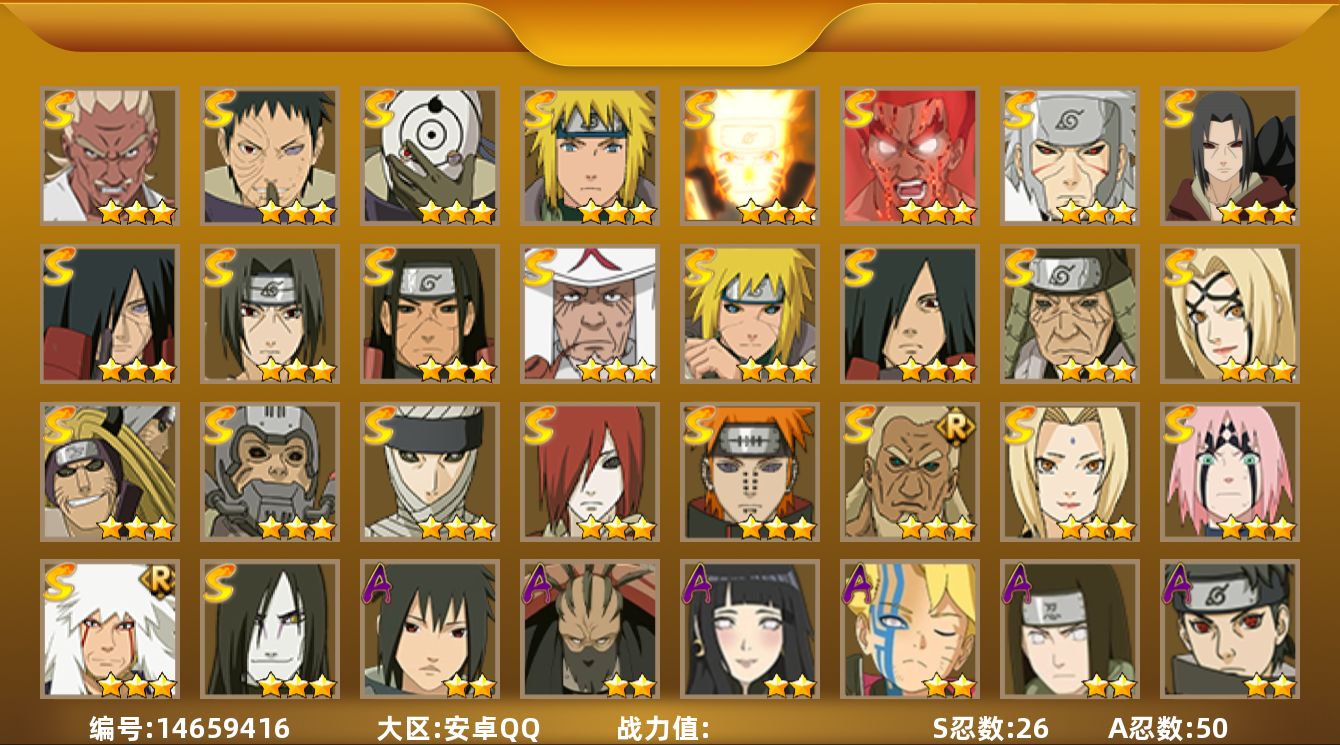Open the scarred-face Obito portrait
This screenshot has width=1340, height=745.
click(x=270, y=156)
